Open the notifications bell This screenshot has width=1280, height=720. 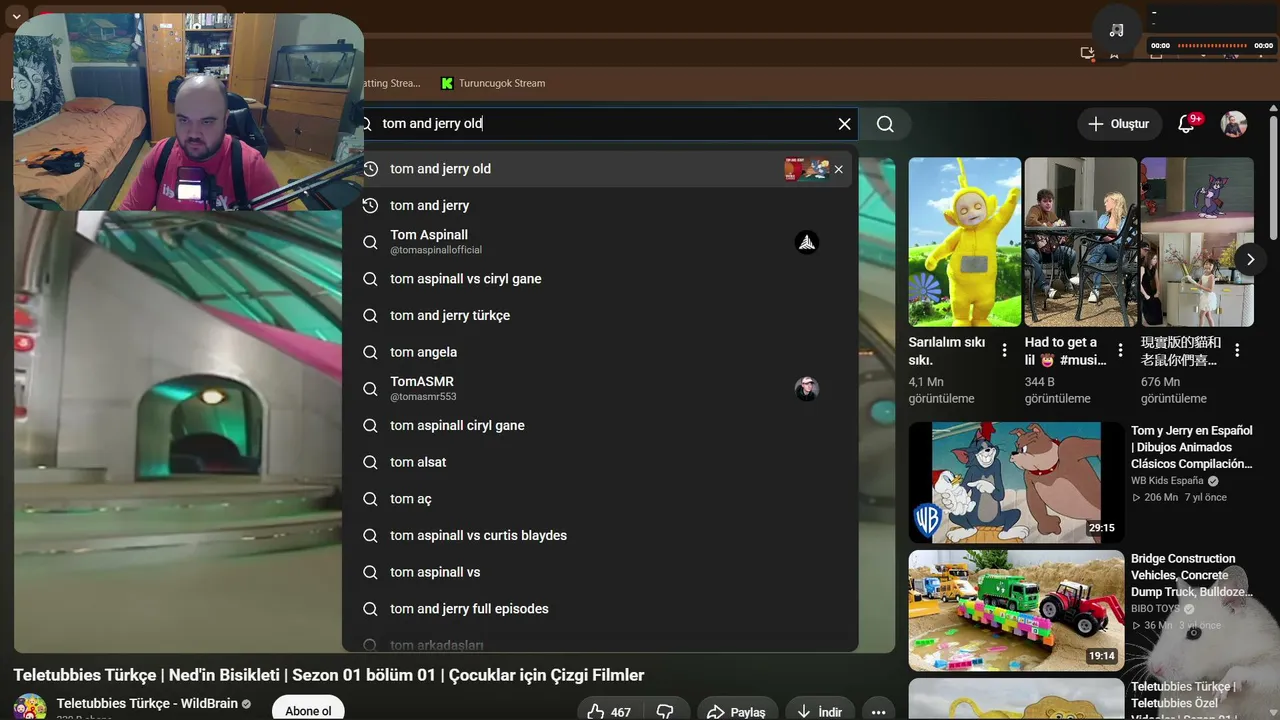[x=1187, y=124]
